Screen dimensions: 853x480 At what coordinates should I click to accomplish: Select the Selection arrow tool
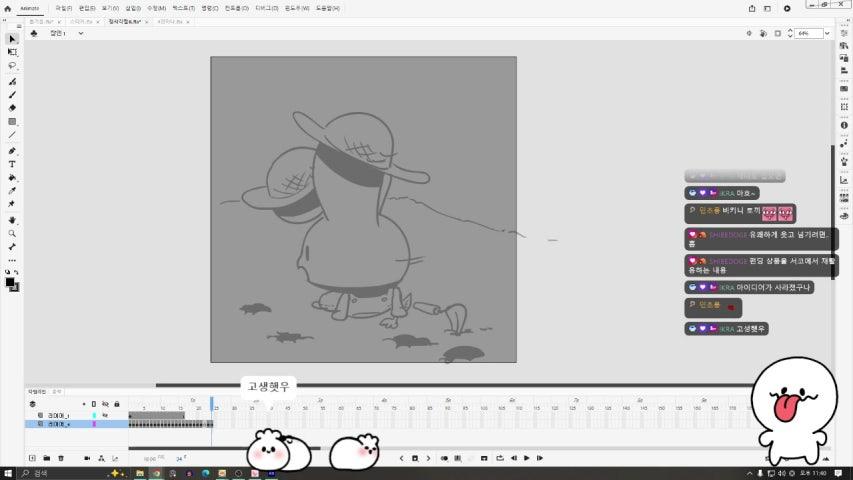click(12, 39)
